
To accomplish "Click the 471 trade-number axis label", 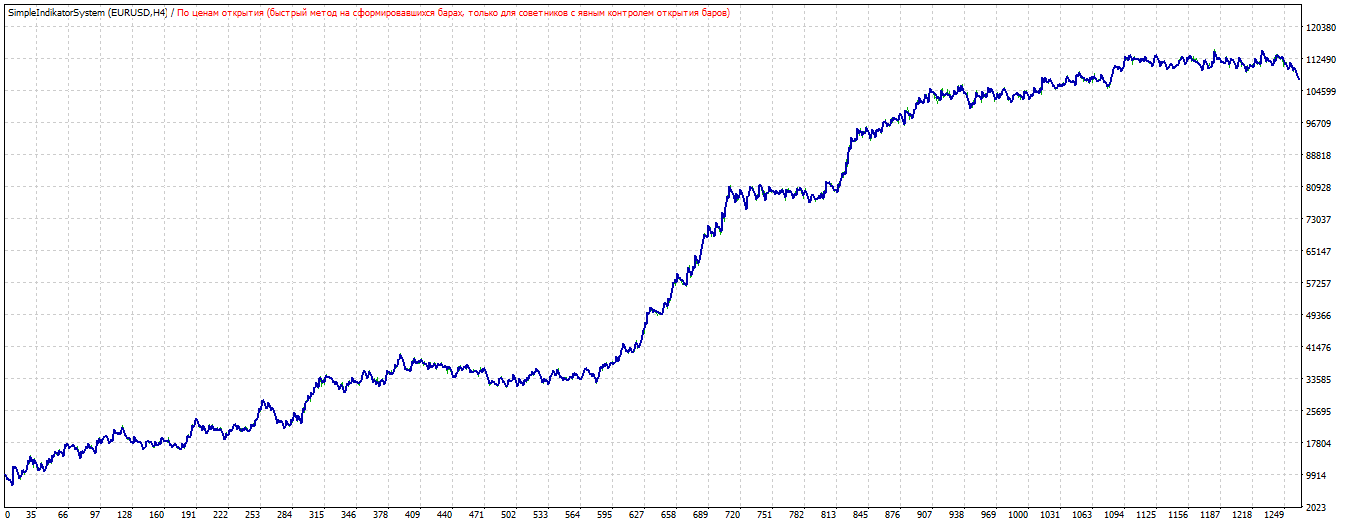I will [x=476, y=516].
